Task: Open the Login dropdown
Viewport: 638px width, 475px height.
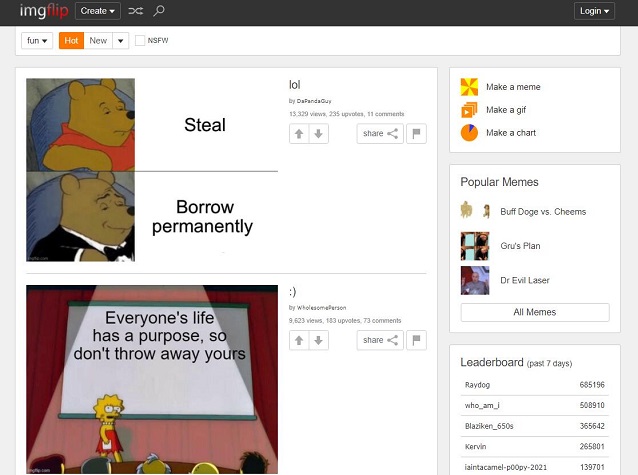Action: point(594,11)
